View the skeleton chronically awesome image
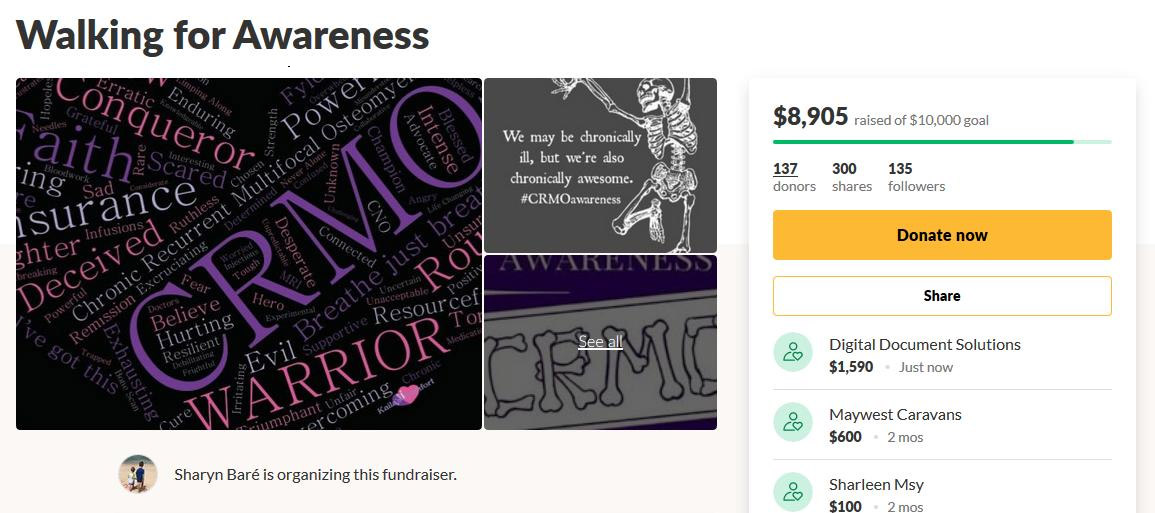1155x513 pixels. 600,165
